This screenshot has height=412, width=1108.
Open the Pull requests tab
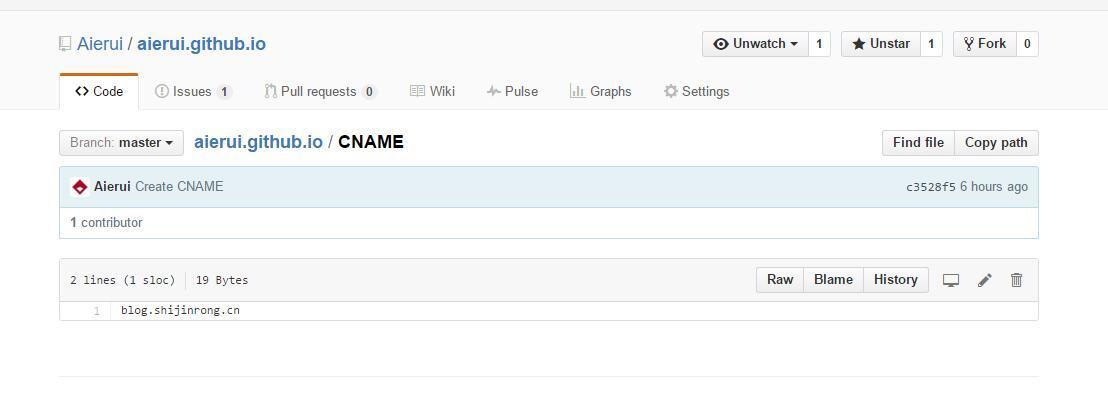point(319,91)
